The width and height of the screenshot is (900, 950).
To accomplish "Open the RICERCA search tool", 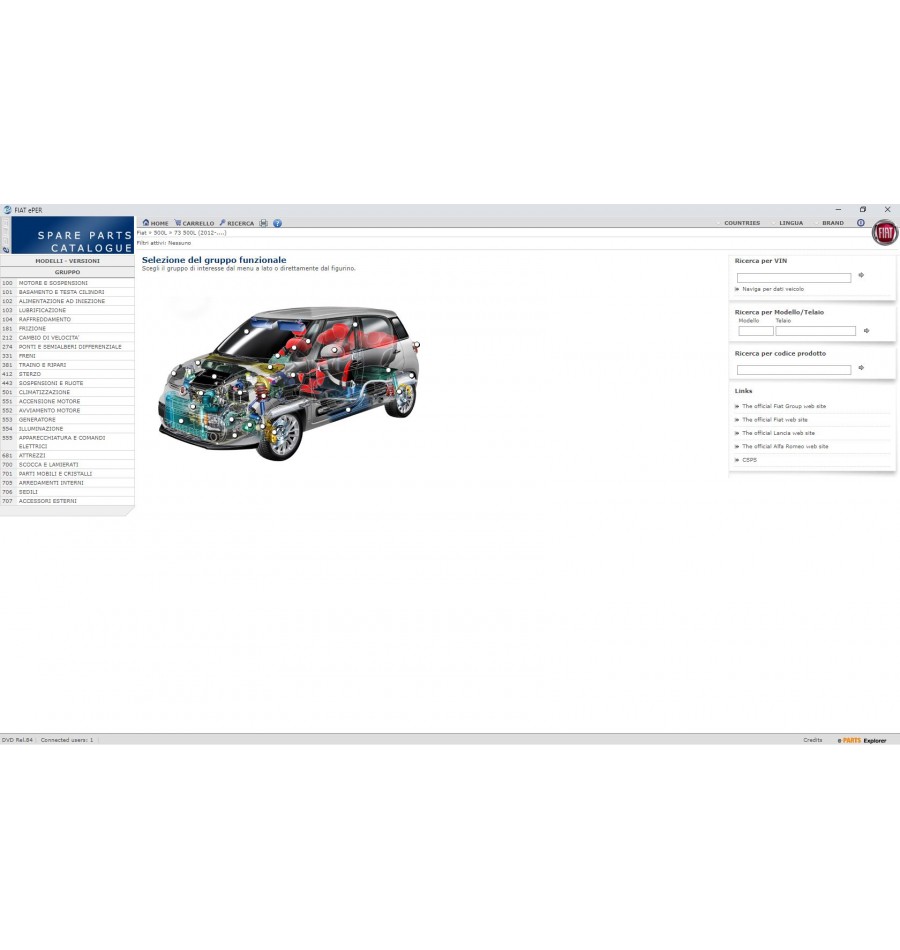I will 236,223.
